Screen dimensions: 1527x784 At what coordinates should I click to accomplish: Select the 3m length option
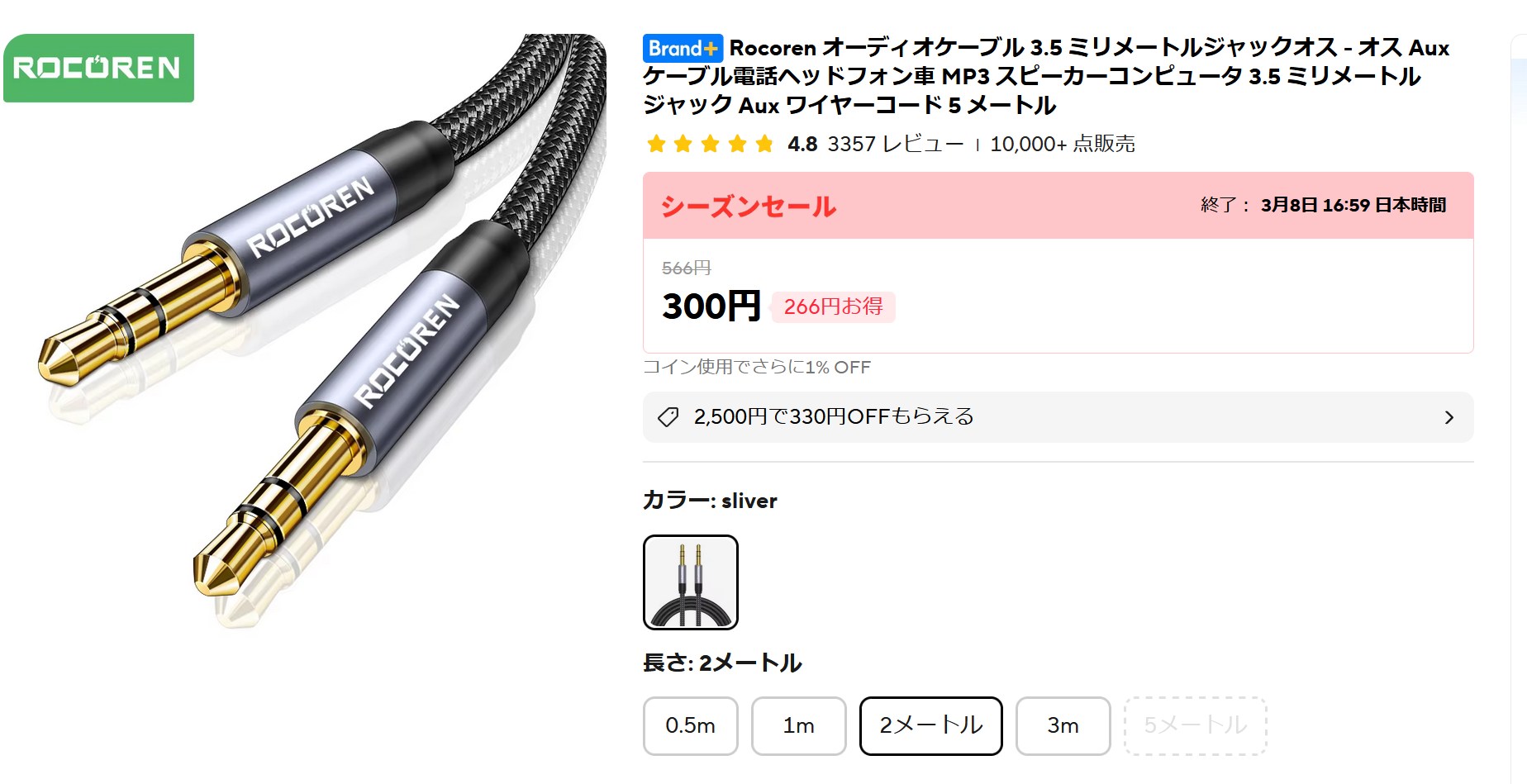[1063, 725]
